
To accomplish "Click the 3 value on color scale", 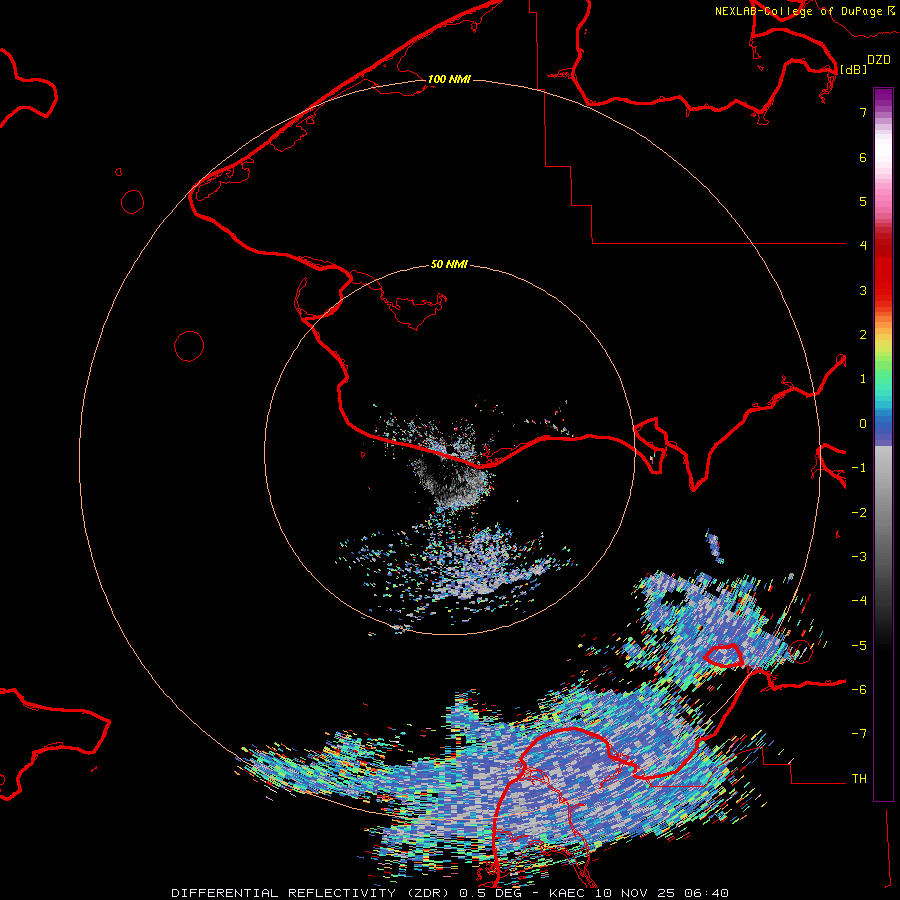I will 863,290.
